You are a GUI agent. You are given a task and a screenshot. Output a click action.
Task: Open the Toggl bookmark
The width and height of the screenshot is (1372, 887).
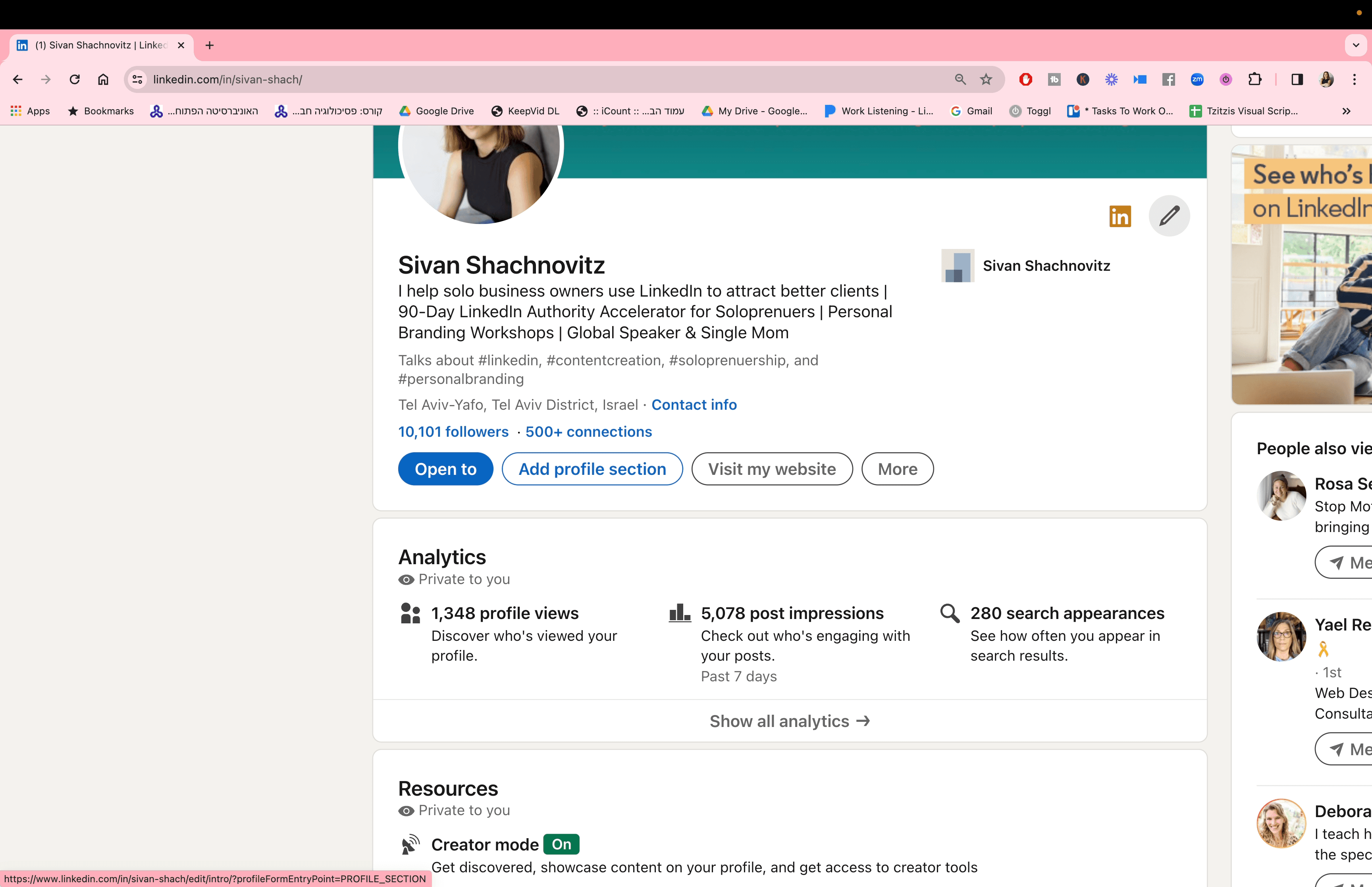pos(1031,111)
